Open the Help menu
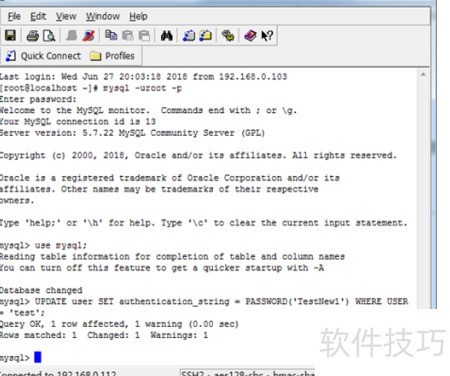The image size is (450, 376). point(138,16)
